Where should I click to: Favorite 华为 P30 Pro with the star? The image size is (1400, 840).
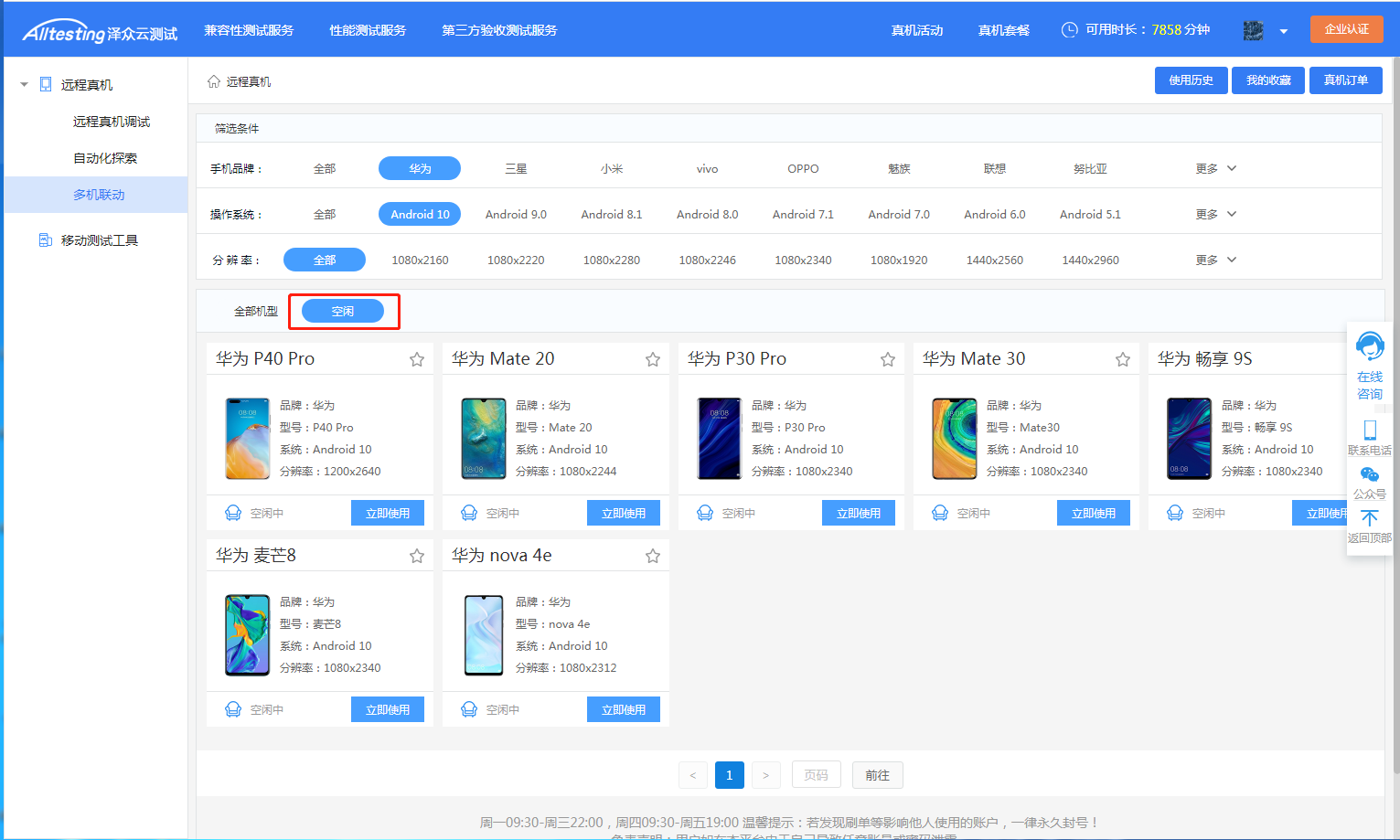[x=888, y=359]
